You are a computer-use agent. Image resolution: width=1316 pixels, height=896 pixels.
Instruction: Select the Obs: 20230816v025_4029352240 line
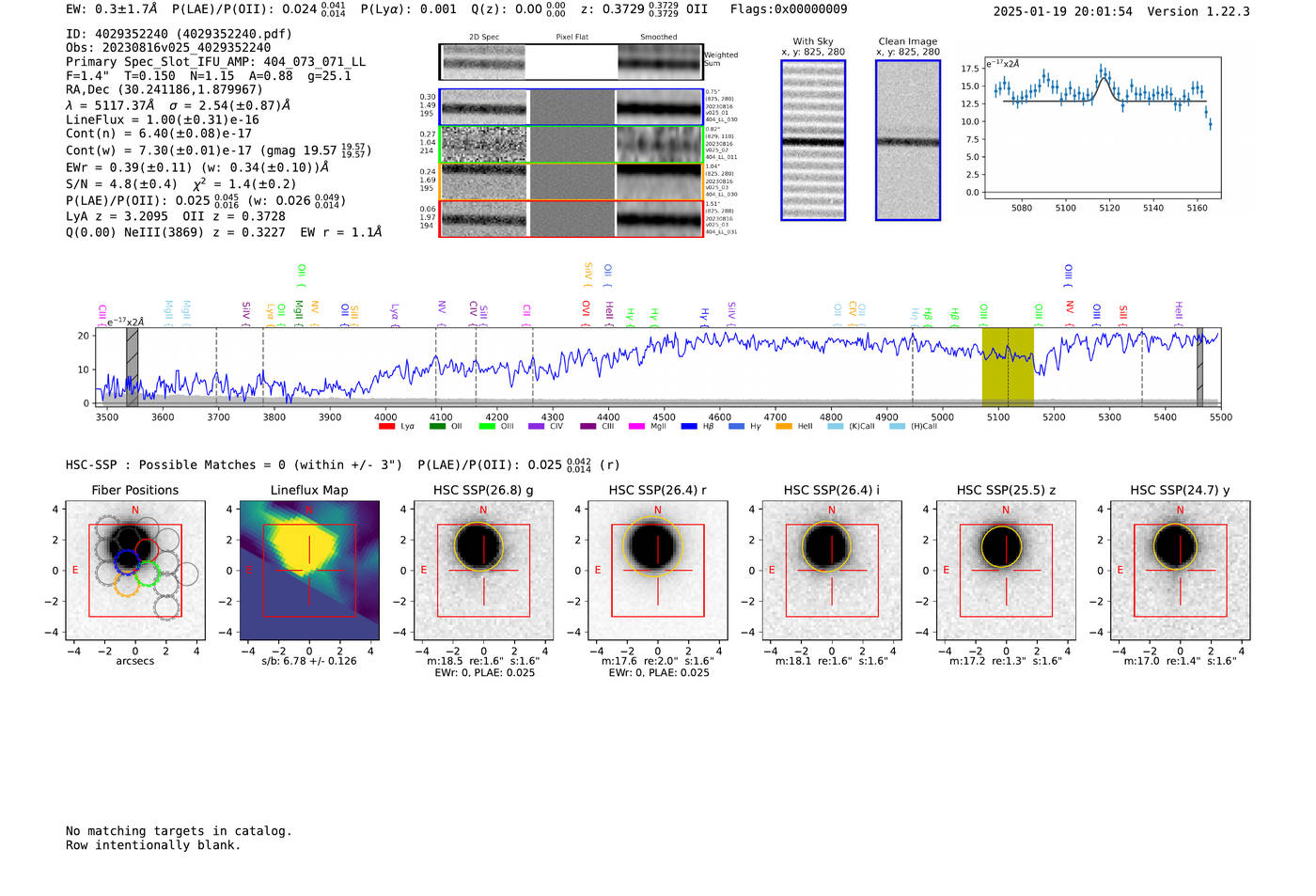[168, 48]
